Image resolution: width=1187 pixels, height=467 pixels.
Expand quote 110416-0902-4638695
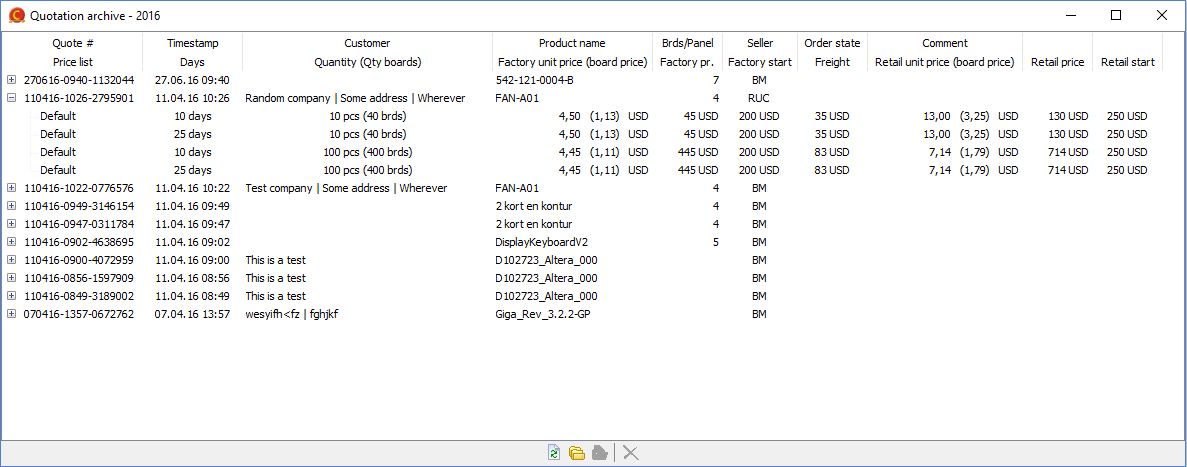pos(11,242)
